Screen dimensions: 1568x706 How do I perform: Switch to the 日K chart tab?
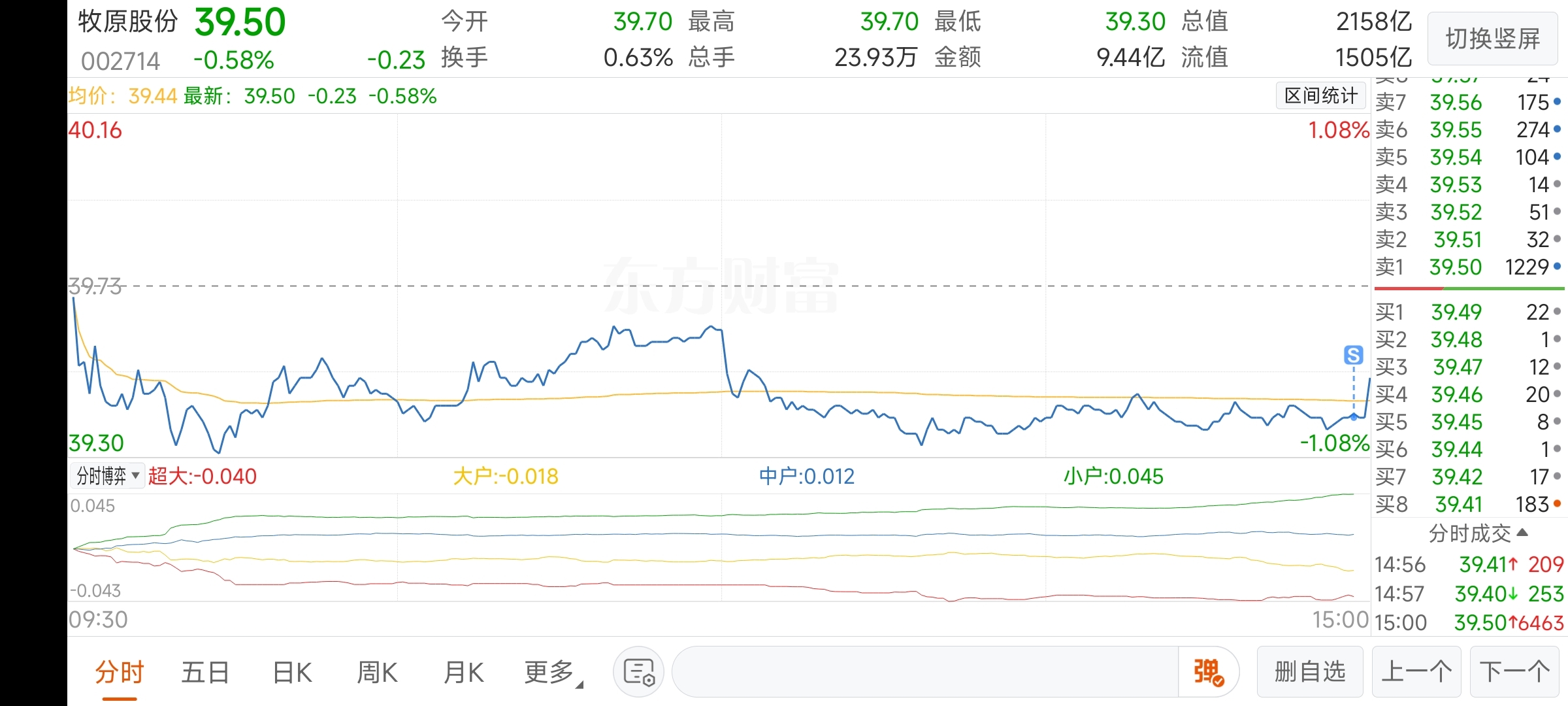click(x=292, y=672)
